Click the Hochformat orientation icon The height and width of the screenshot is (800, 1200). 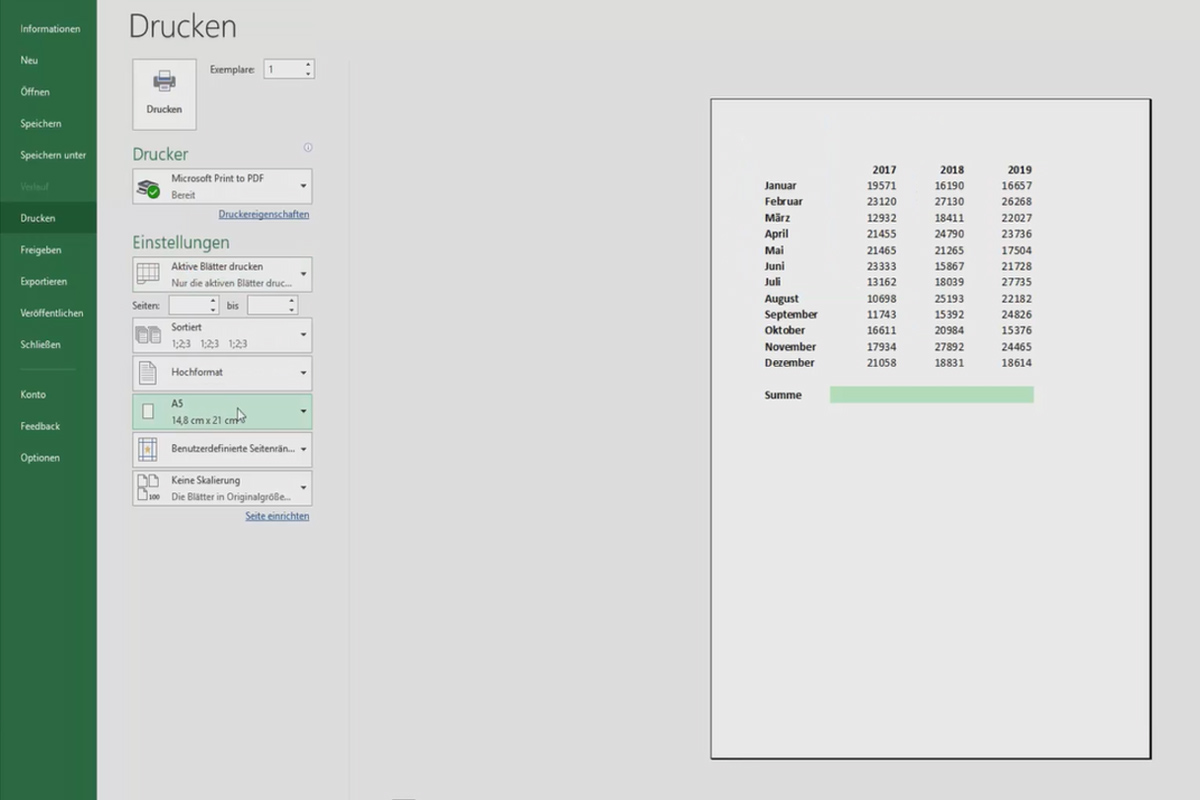[x=147, y=373]
